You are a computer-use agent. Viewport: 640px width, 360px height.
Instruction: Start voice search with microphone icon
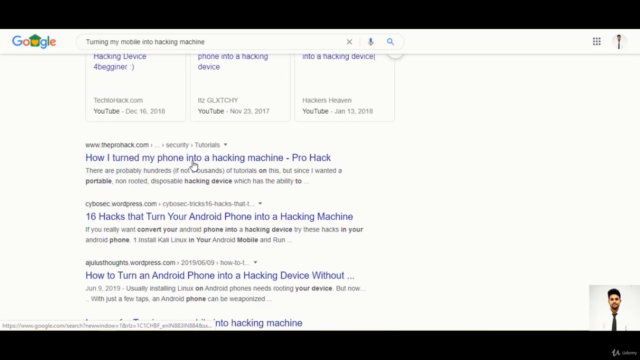[371, 42]
